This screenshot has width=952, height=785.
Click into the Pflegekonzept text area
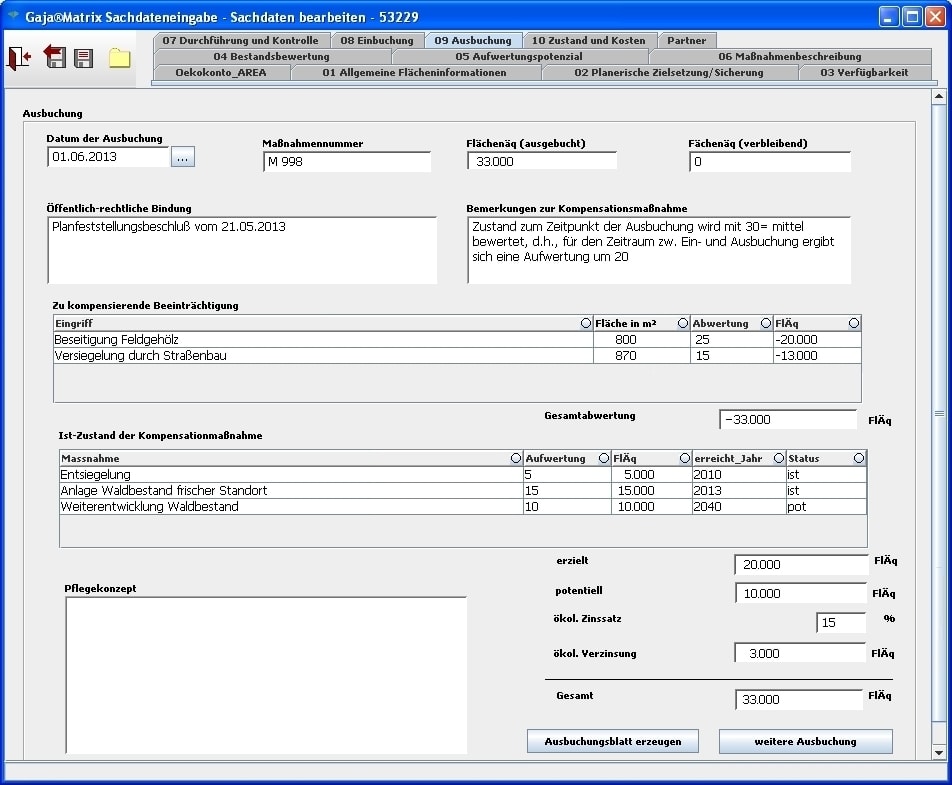coord(265,675)
